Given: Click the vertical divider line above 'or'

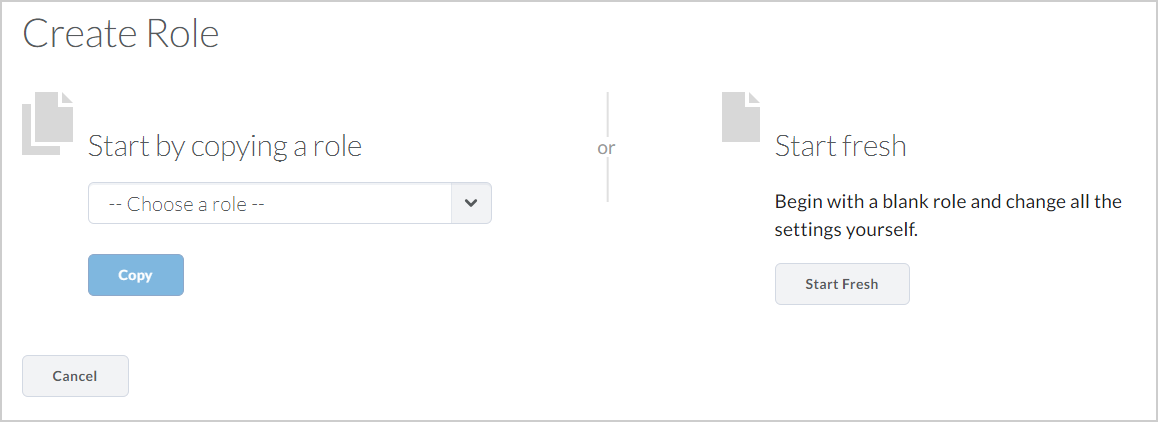Looking at the screenshot, I should 607,114.
